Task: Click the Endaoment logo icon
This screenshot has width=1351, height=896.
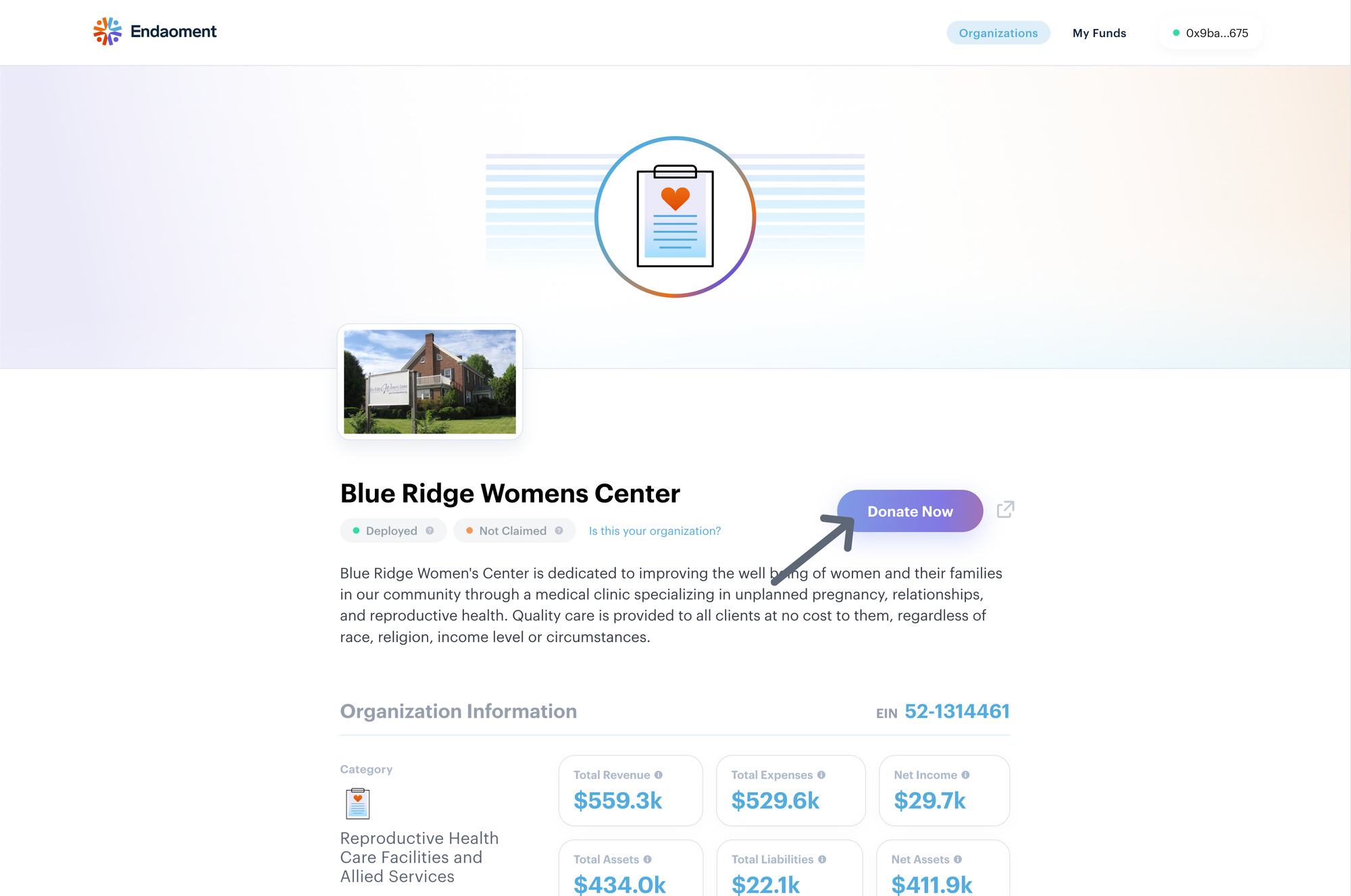Action: (x=107, y=32)
